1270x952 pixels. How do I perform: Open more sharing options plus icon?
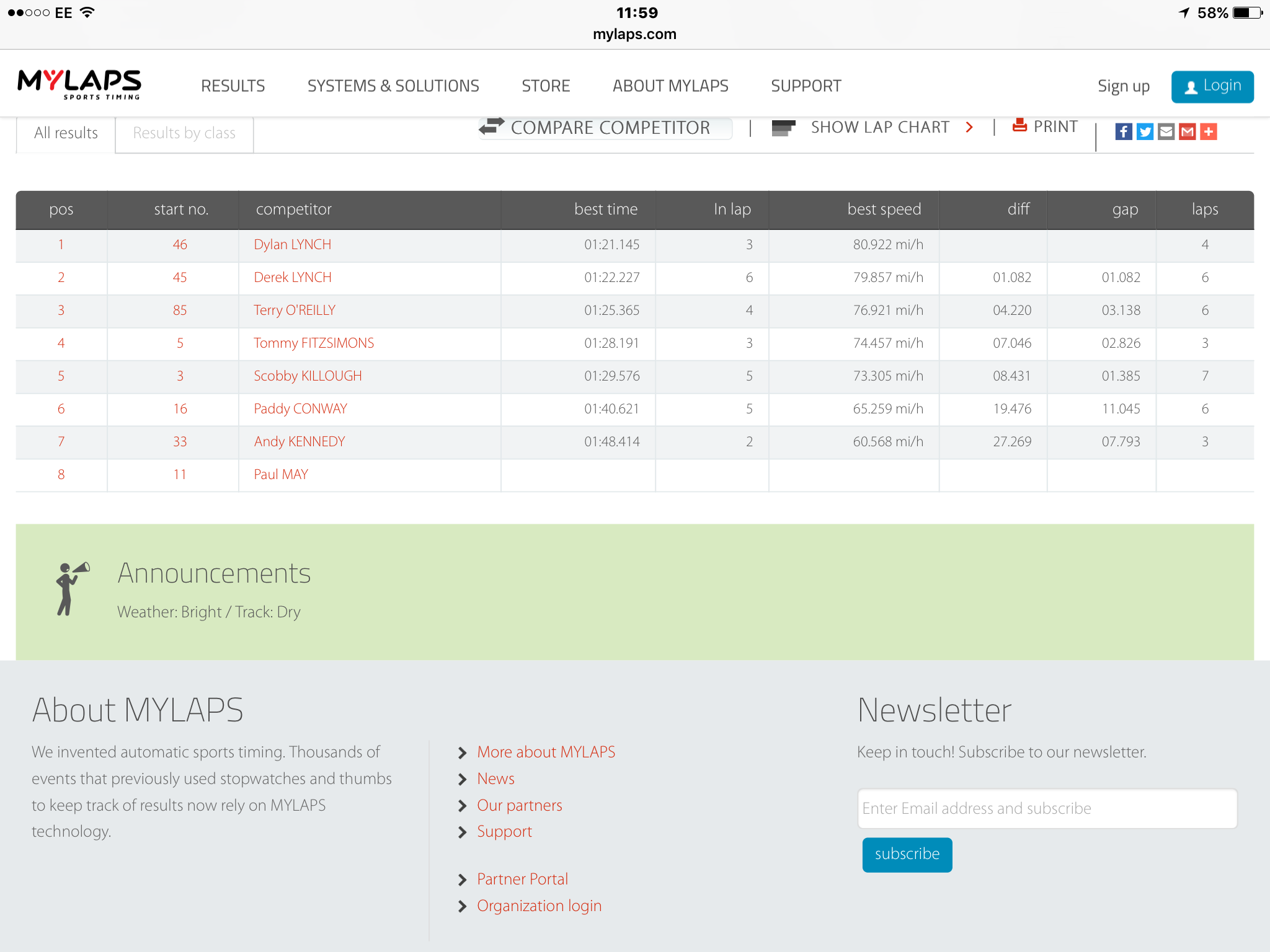(x=1208, y=131)
